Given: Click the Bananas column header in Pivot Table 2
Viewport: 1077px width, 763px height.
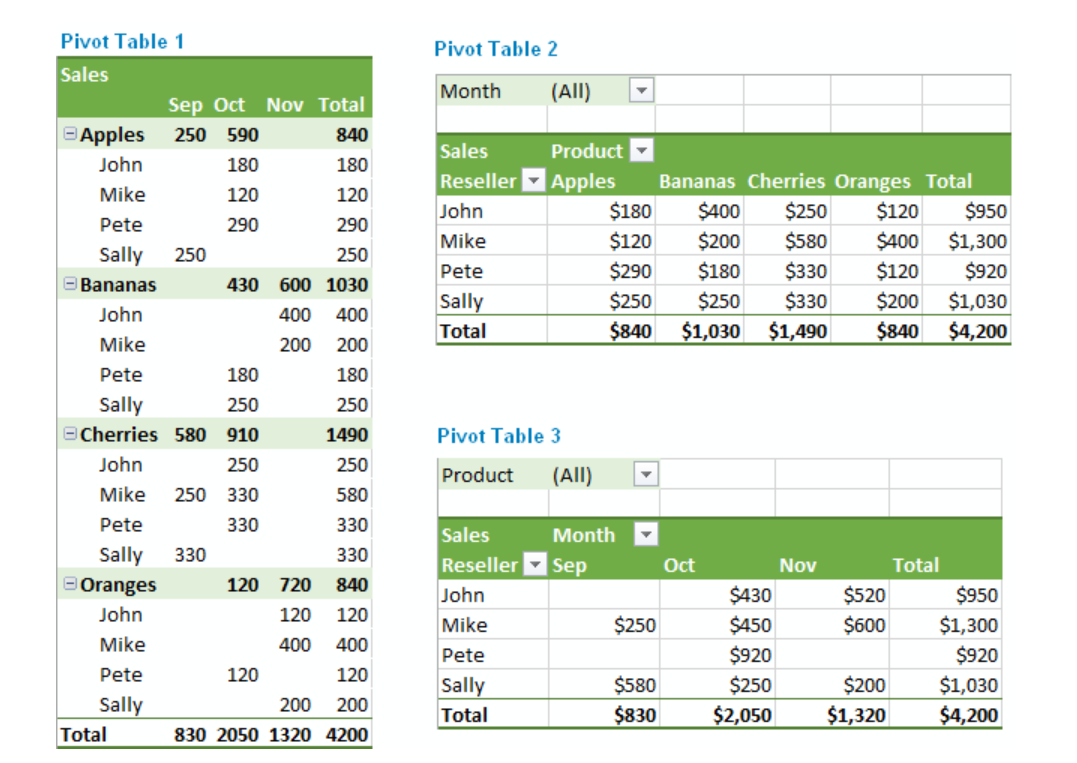Looking at the screenshot, I should click(697, 181).
